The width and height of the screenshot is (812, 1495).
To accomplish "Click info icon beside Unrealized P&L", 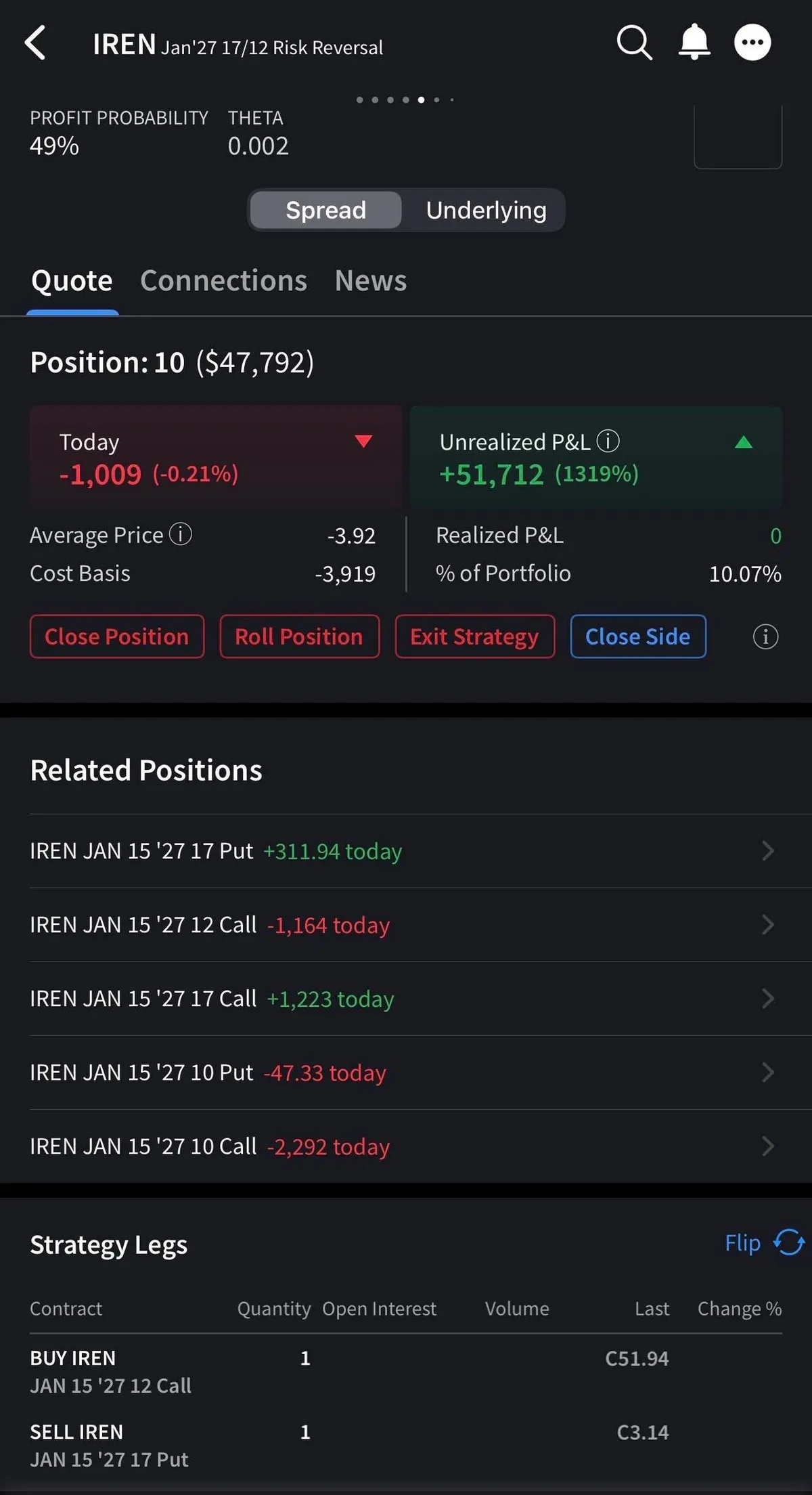I will [608, 441].
